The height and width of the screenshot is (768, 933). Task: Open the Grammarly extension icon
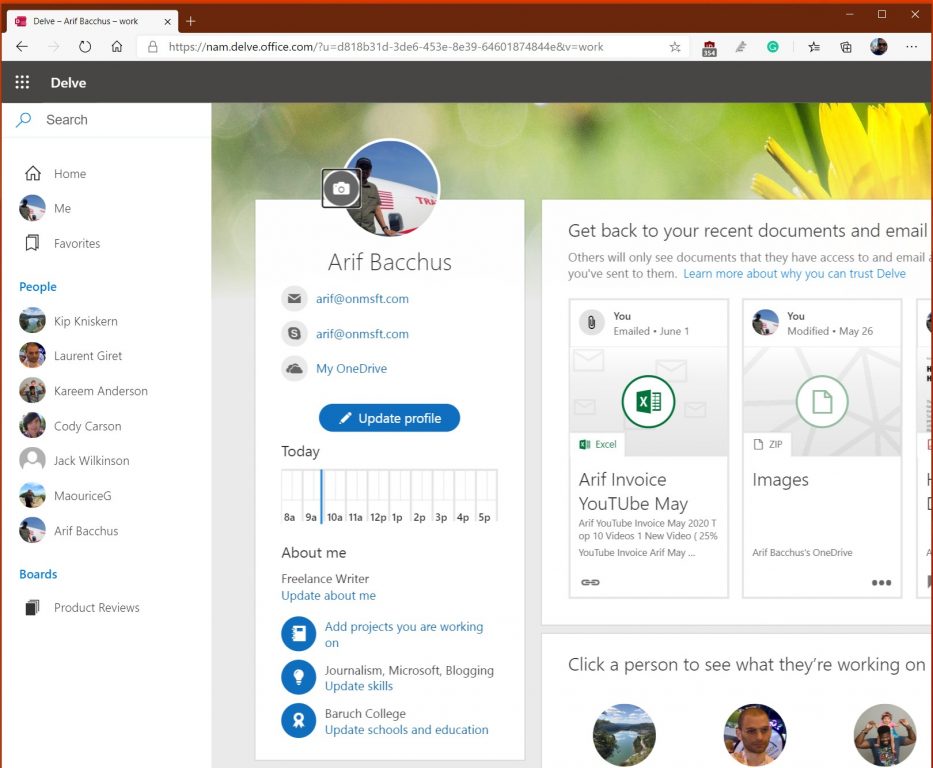point(772,47)
